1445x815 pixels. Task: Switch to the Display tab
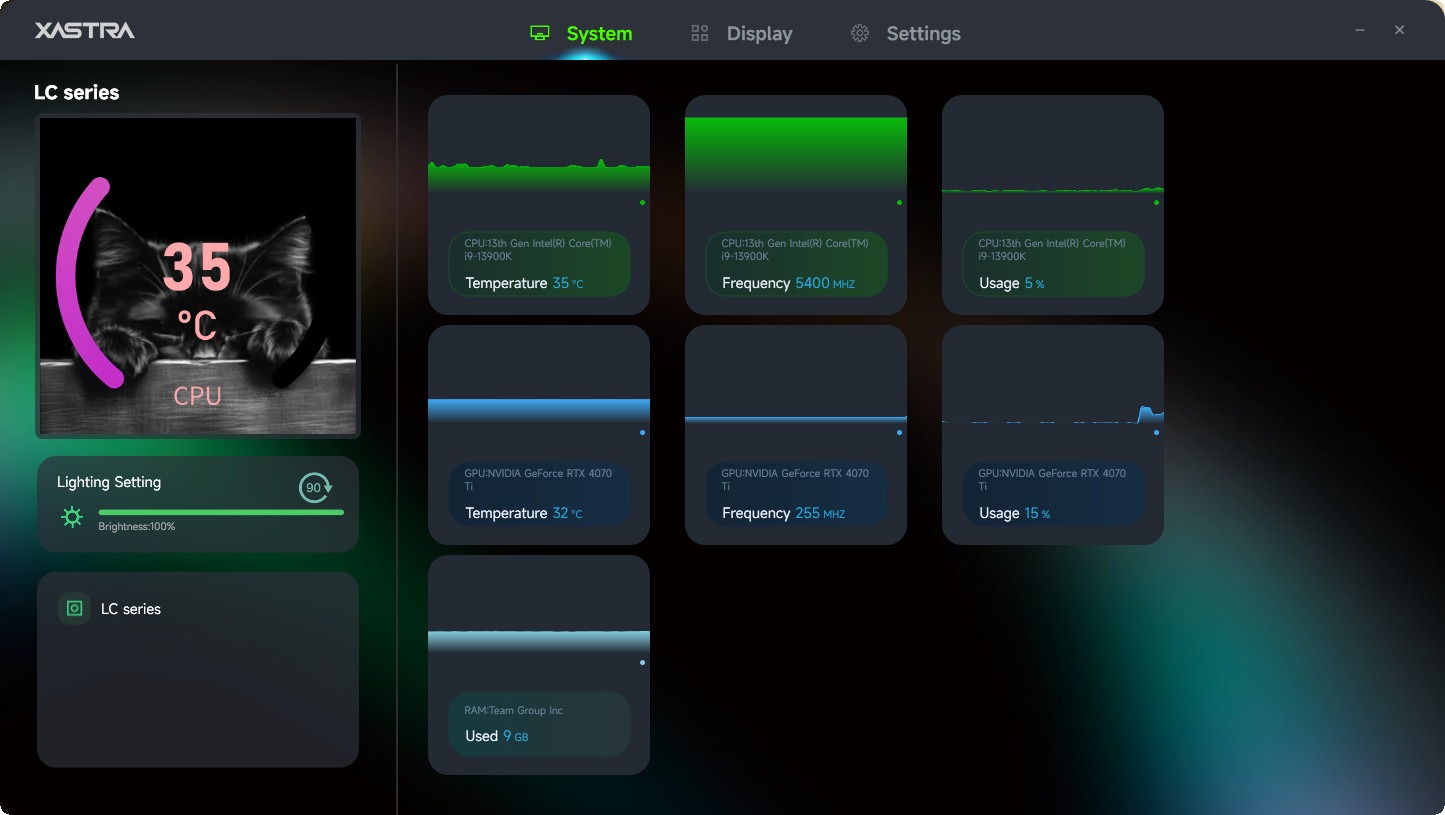741,33
